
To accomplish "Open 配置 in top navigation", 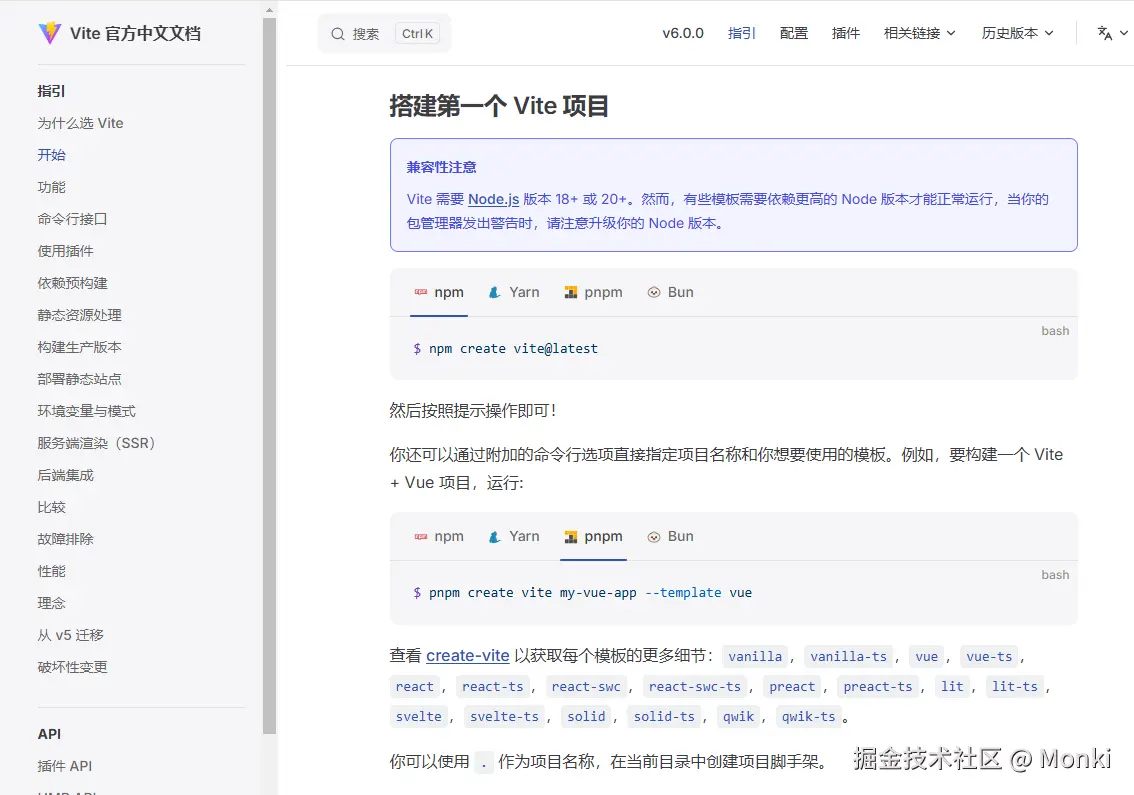I will (793, 33).
